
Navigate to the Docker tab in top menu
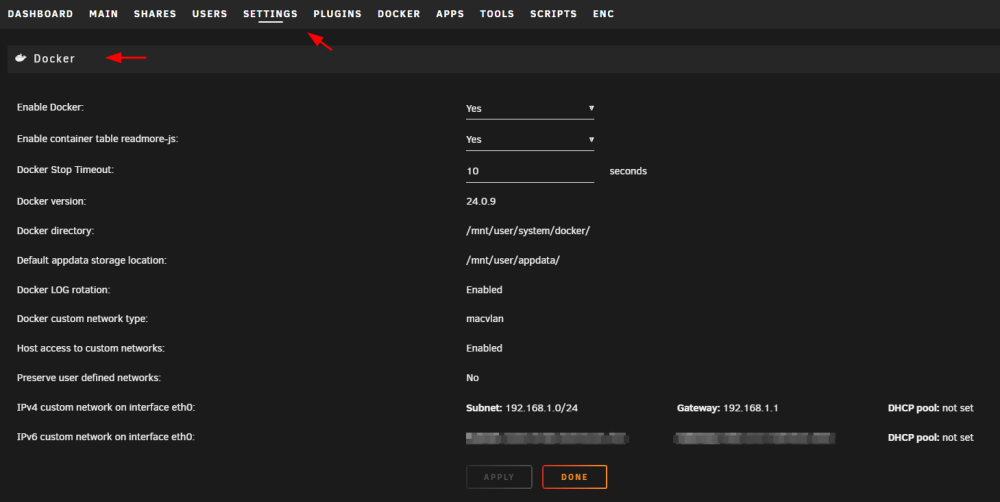pos(399,13)
